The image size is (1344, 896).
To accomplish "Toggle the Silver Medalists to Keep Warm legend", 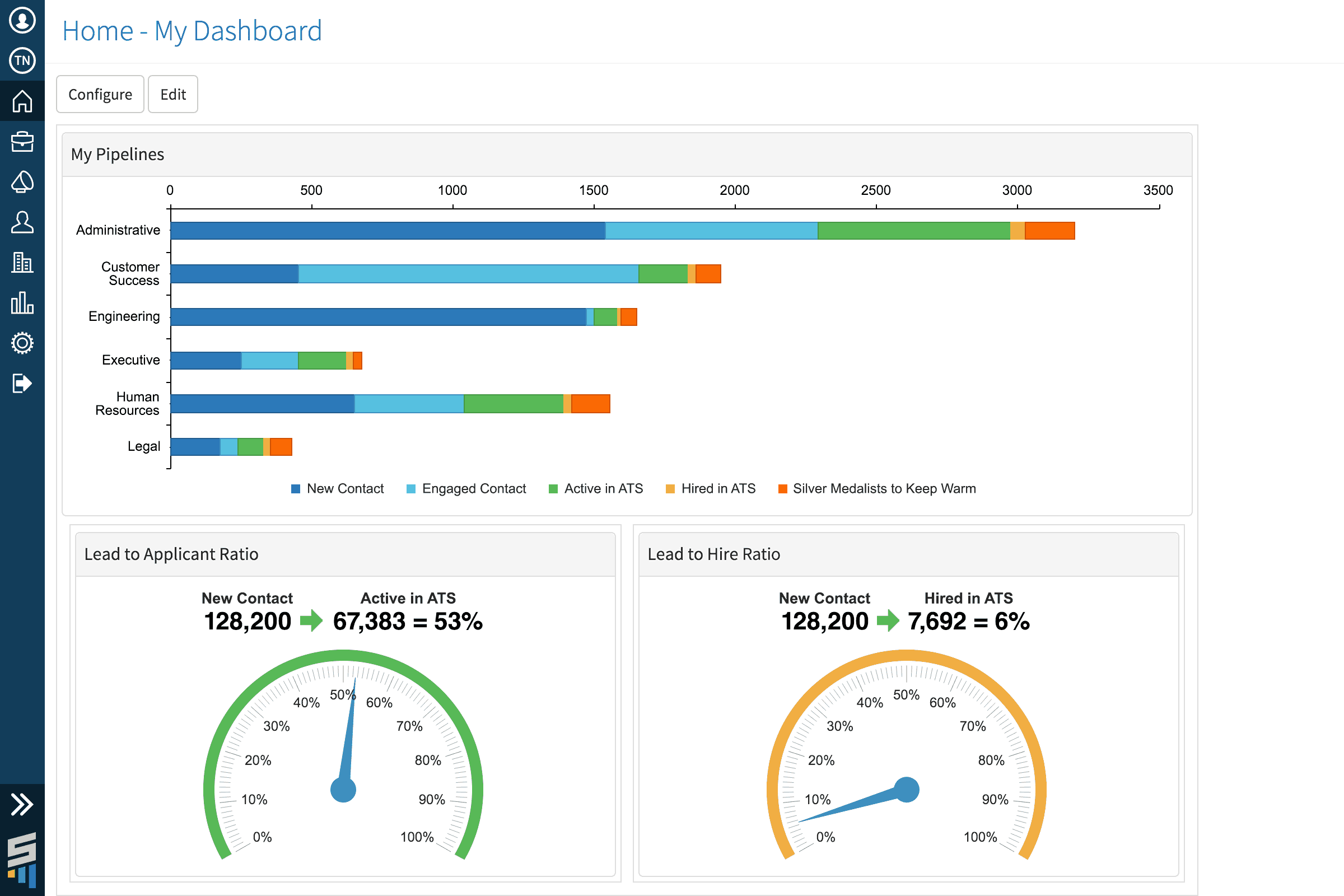I will (877, 488).
